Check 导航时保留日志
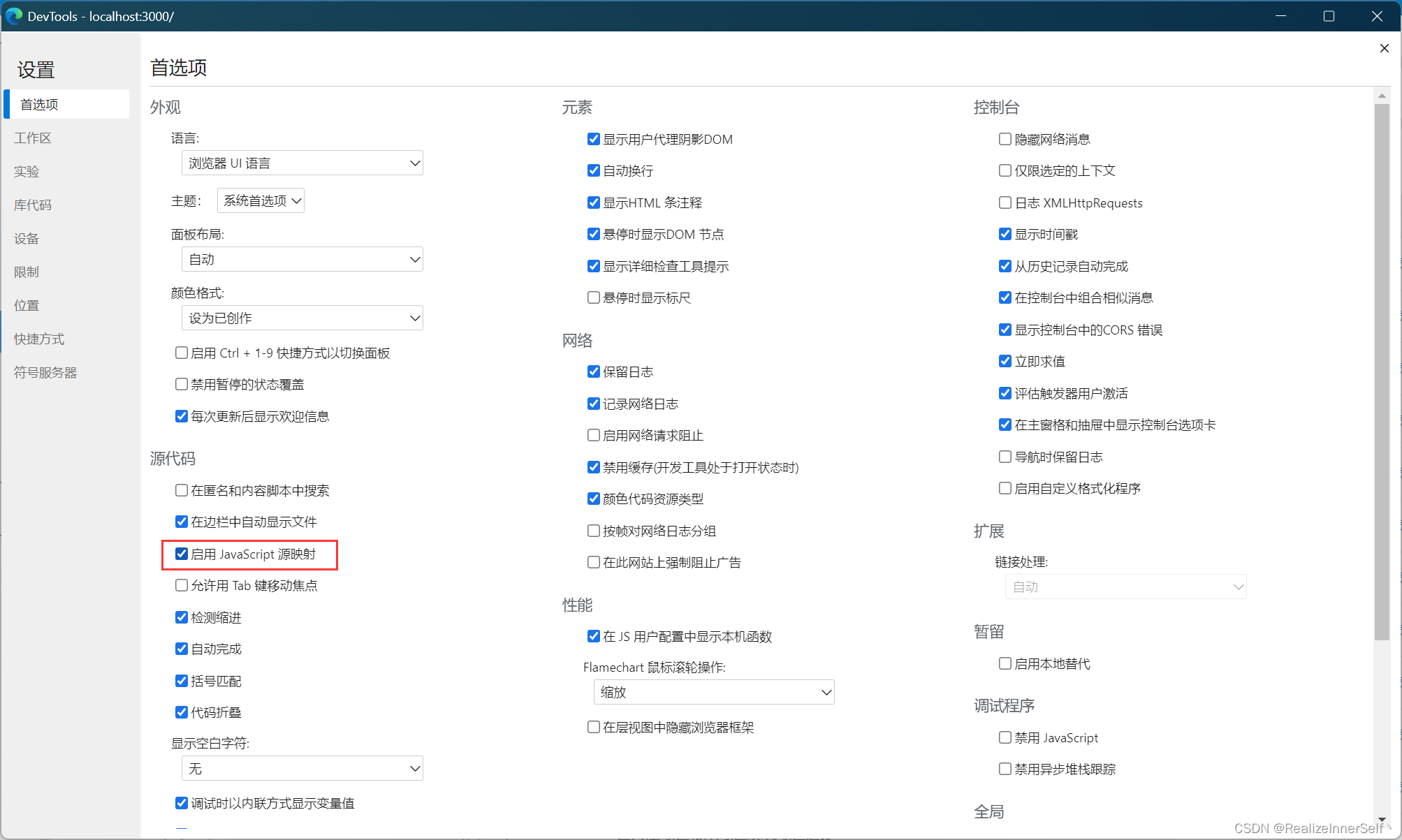 (1005, 457)
